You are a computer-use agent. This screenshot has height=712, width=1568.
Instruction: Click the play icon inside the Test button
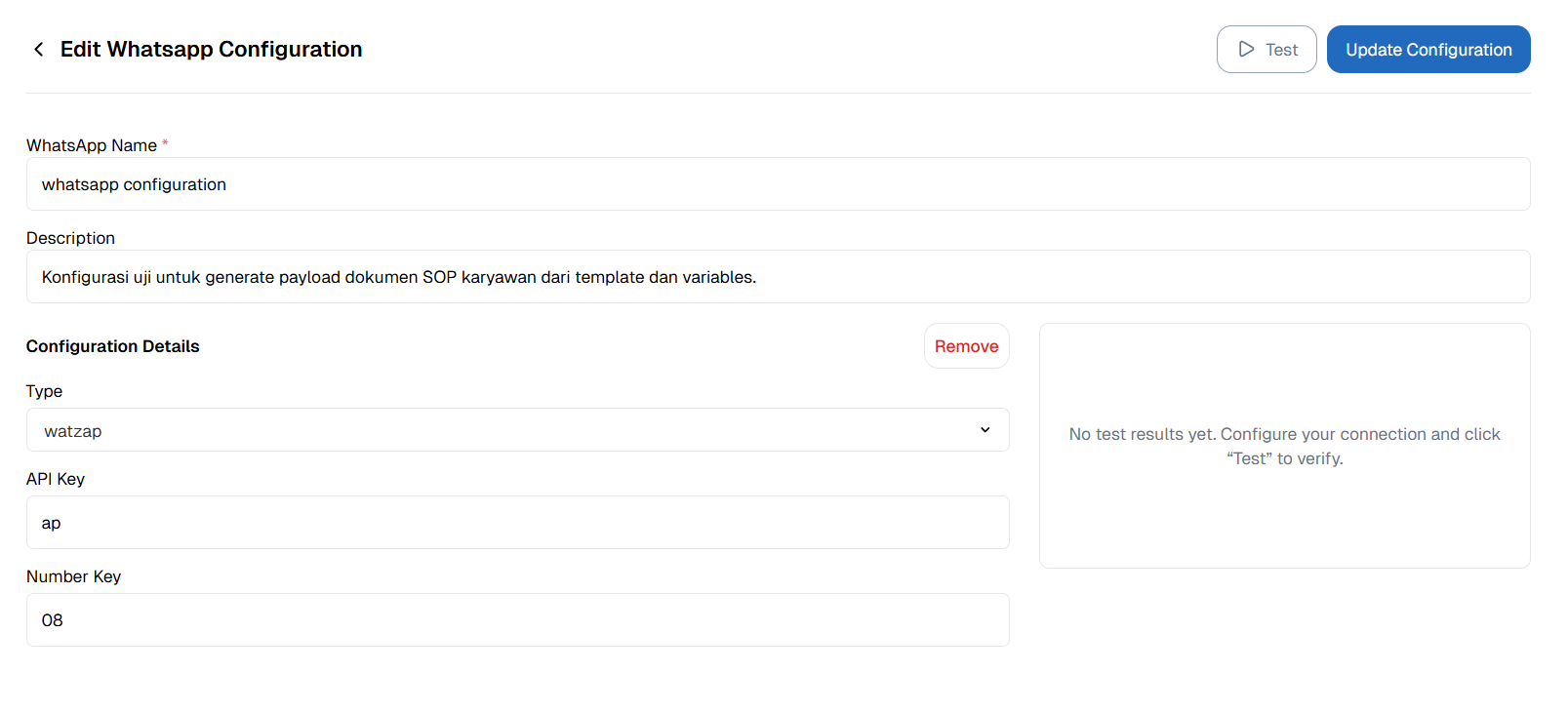pyautogui.click(x=1246, y=49)
